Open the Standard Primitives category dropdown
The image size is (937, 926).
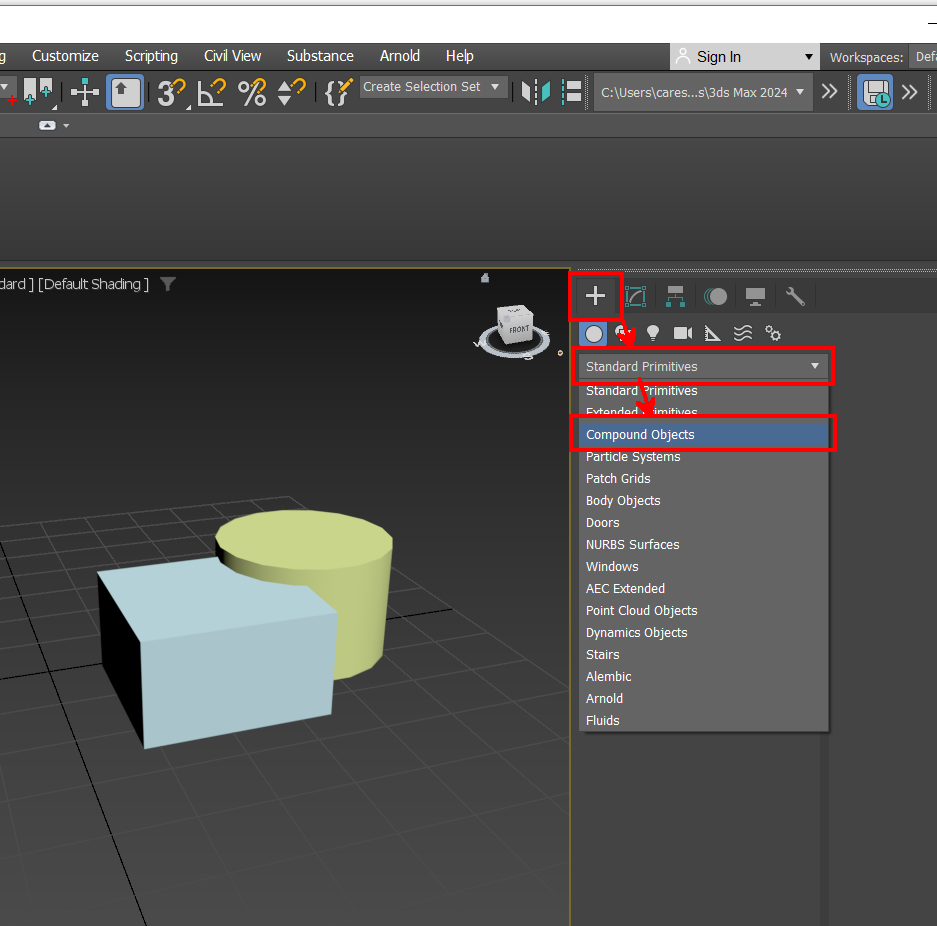(703, 366)
